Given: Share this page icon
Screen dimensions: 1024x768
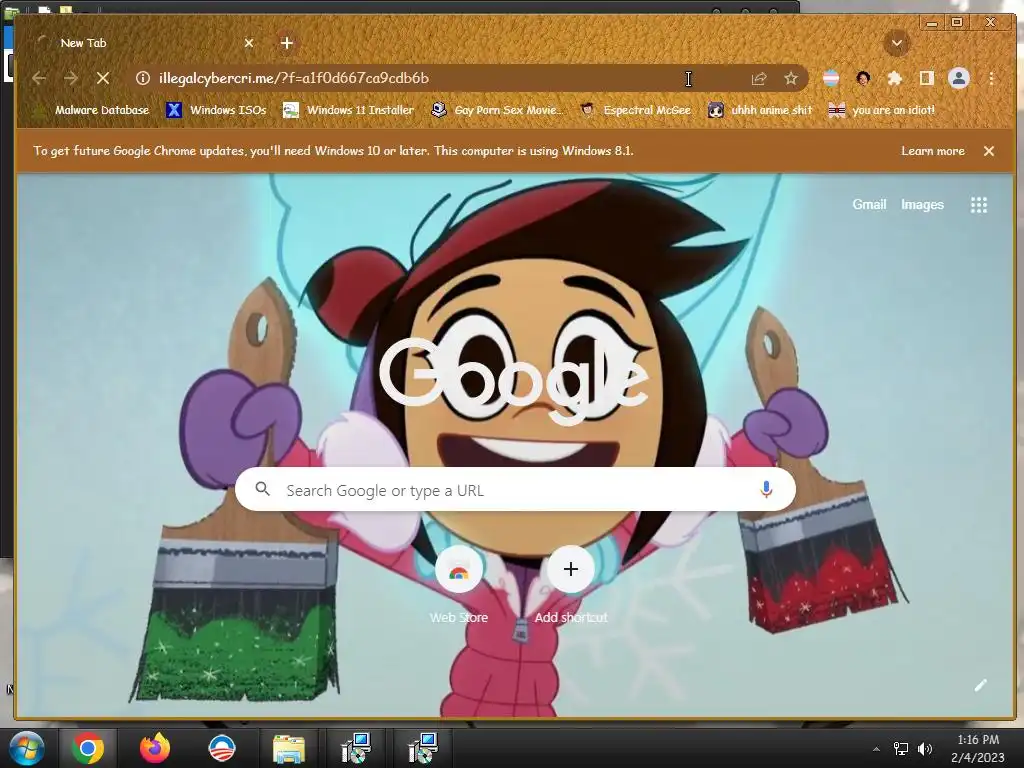Looking at the screenshot, I should pos(759,78).
